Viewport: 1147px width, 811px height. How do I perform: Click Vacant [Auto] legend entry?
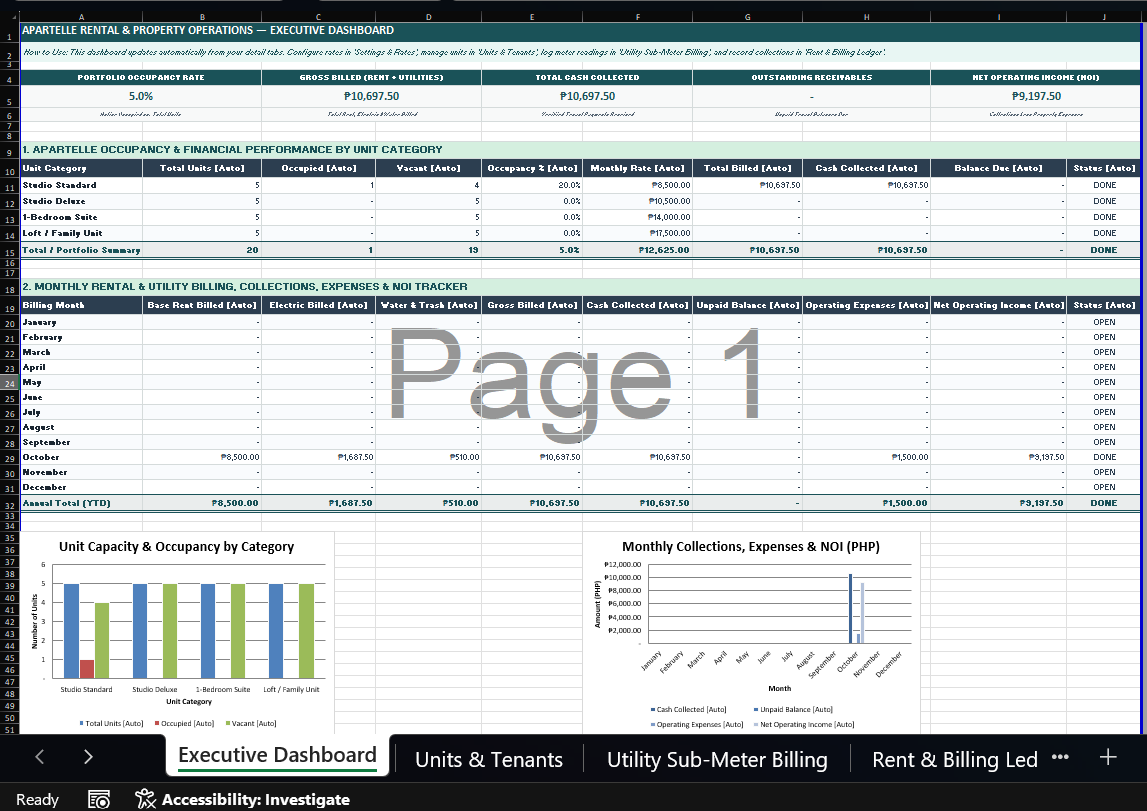coord(251,723)
